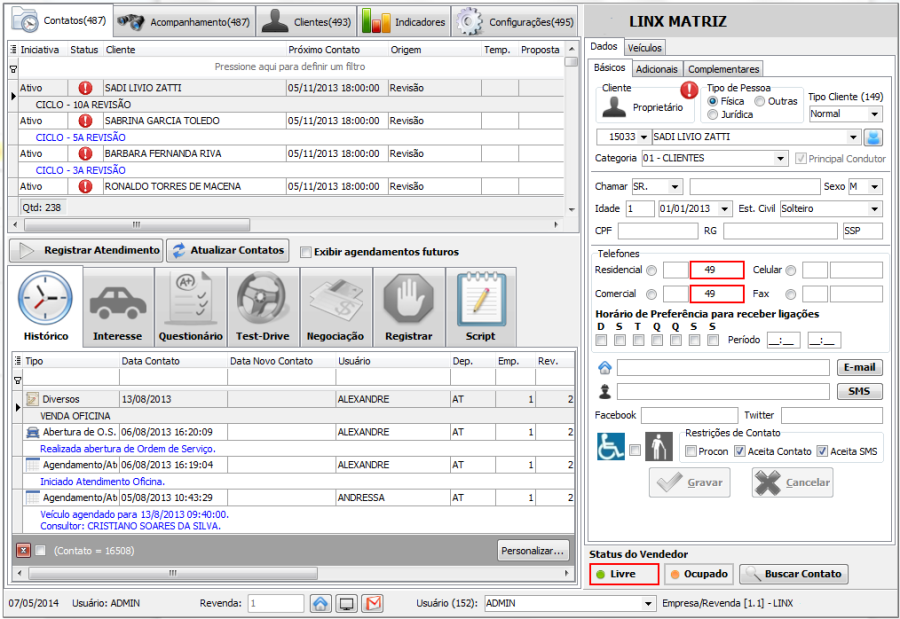Open the Sexo dropdown
Image resolution: width=900 pixels, height=619 pixels.
pyautogui.click(x=874, y=187)
